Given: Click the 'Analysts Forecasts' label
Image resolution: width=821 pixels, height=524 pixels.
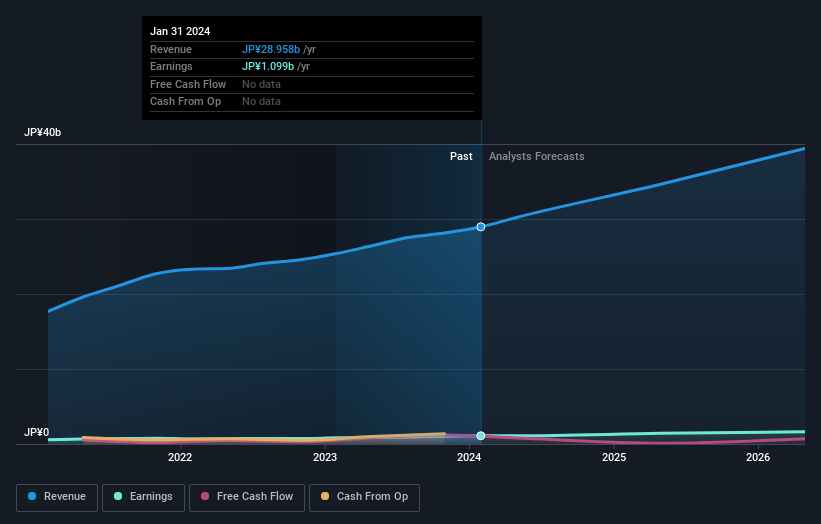Looking at the screenshot, I should pyautogui.click(x=537, y=157).
